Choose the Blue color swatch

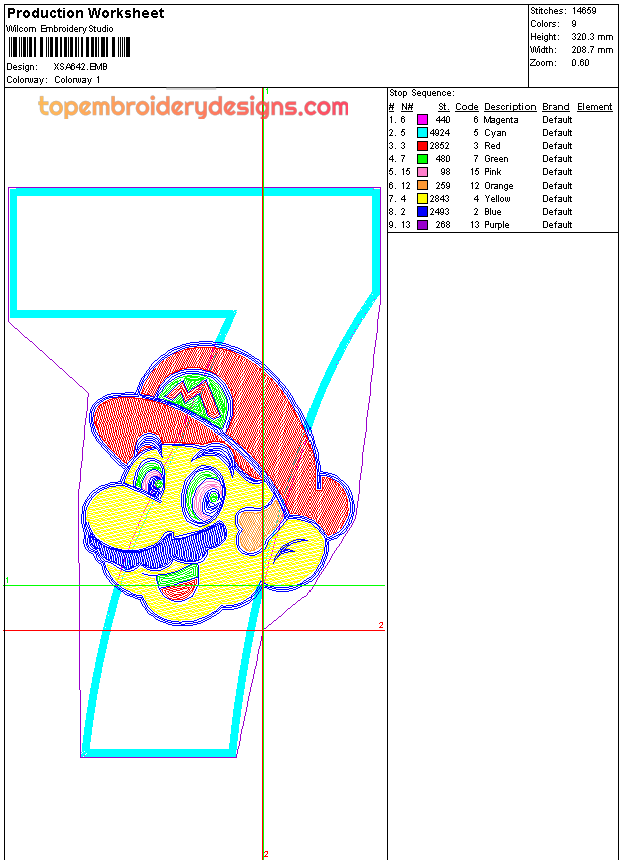pyautogui.click(x=422, y=212)
